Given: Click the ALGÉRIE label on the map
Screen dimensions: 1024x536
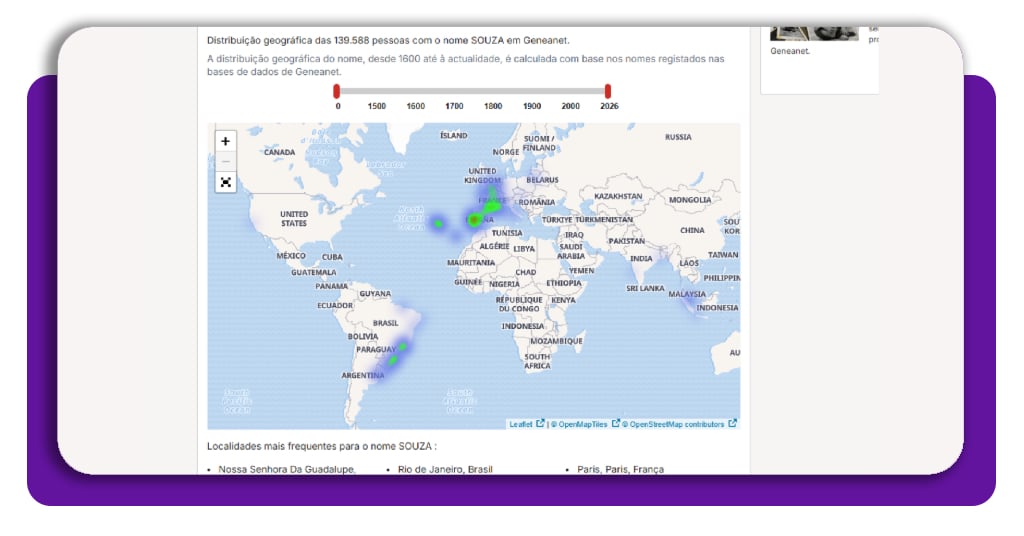Looking at the screenshot, I should 494,246.
